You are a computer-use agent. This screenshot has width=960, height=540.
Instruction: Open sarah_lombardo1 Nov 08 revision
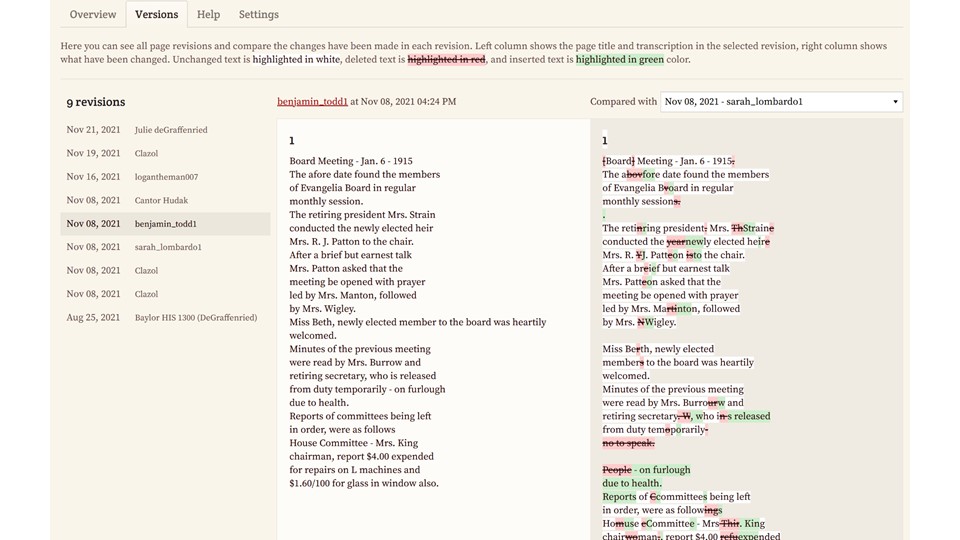click(165, 247)
